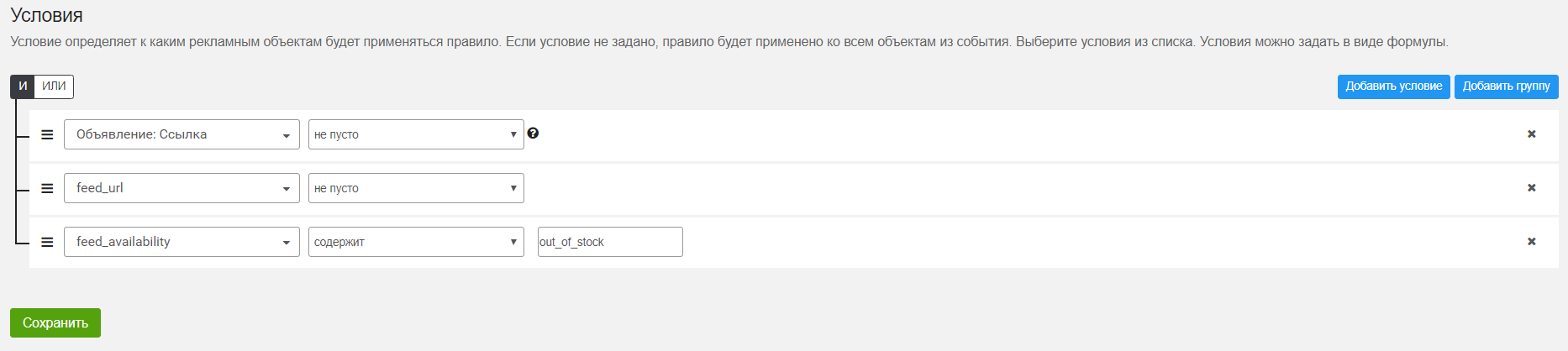
Task: Switch operator to ИЛИ
Action: click(54, 86)
